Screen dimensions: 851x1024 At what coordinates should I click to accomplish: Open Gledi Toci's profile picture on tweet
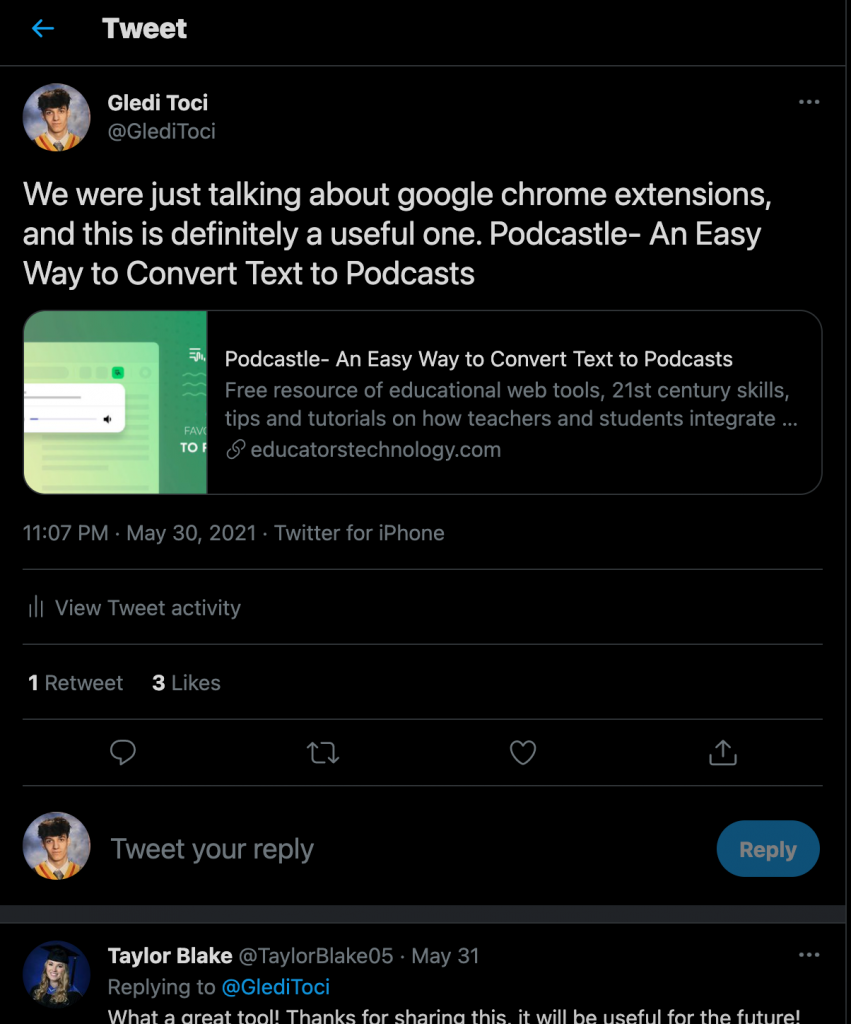pyautogui.click(x=57, y=118)
